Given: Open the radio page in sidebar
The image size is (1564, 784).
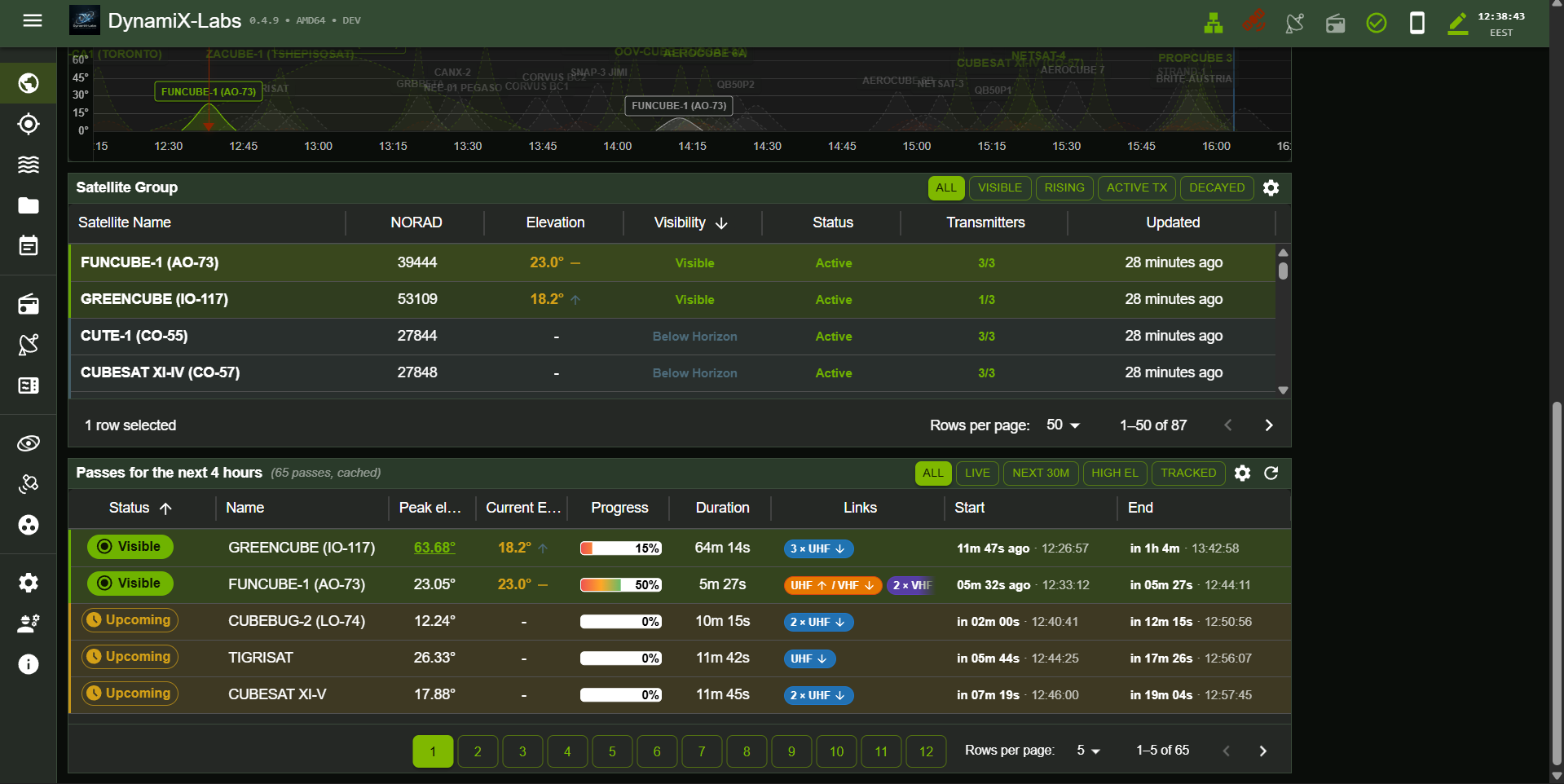Looking at the screenshot, I should pyautogui.click(x=29, y=304).
